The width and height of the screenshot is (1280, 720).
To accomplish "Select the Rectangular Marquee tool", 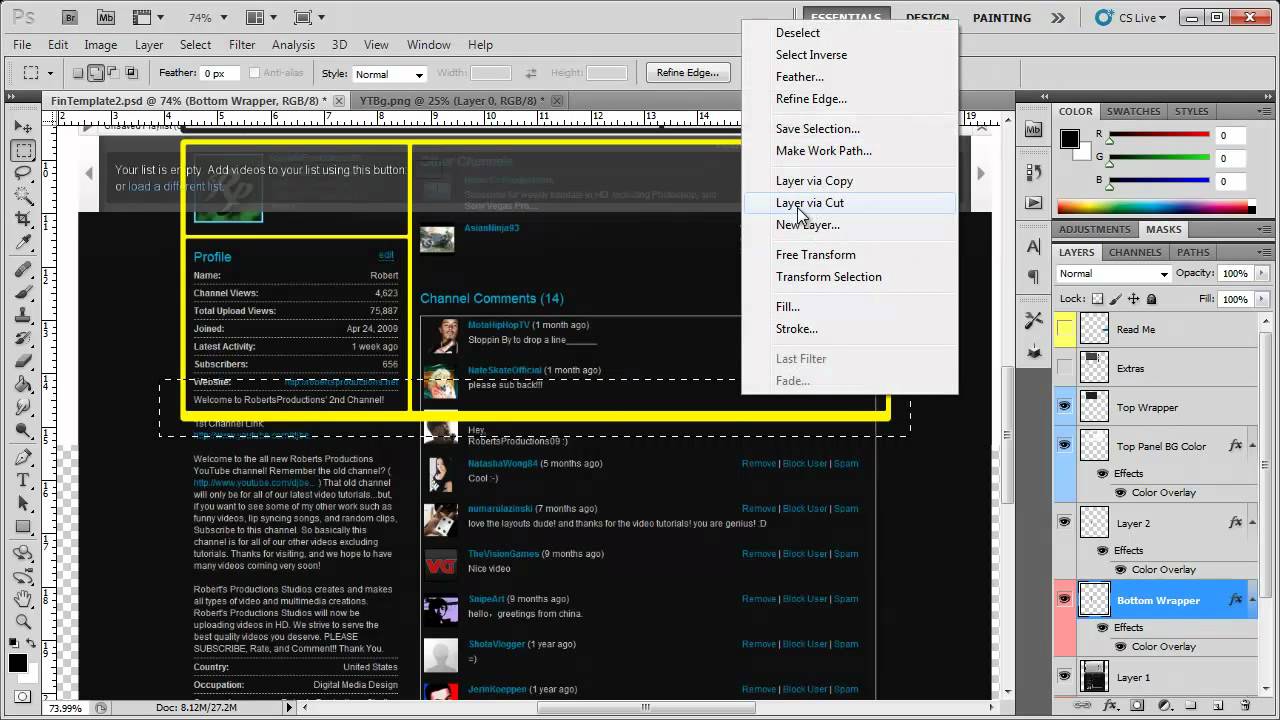I will (23, 150).
